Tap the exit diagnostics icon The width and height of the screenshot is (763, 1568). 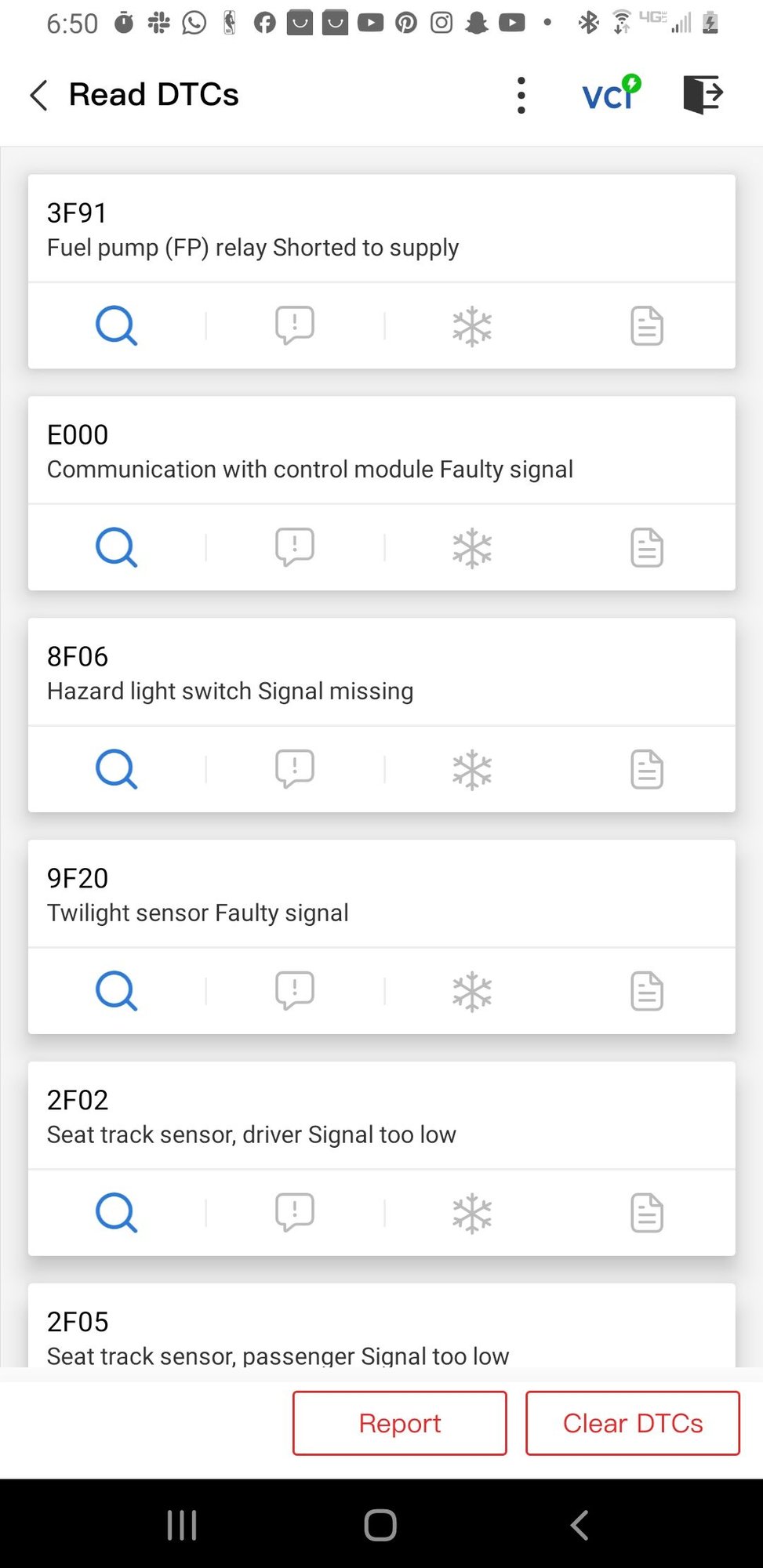[x=703, y=95]
